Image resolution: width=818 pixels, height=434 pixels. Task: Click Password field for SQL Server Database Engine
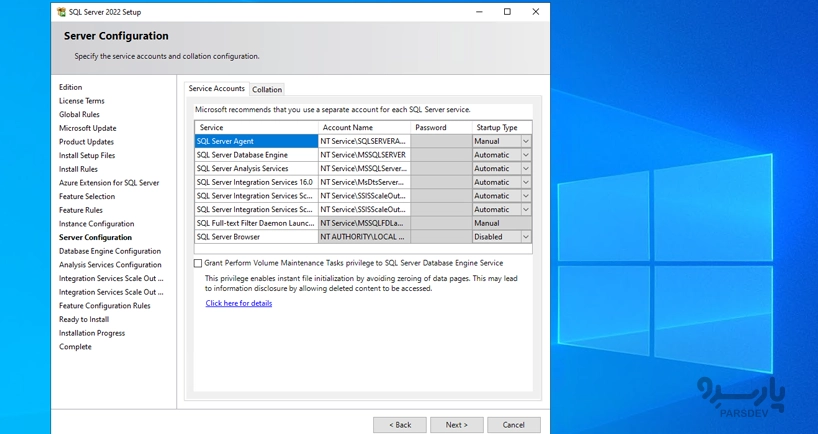(441, 155)
